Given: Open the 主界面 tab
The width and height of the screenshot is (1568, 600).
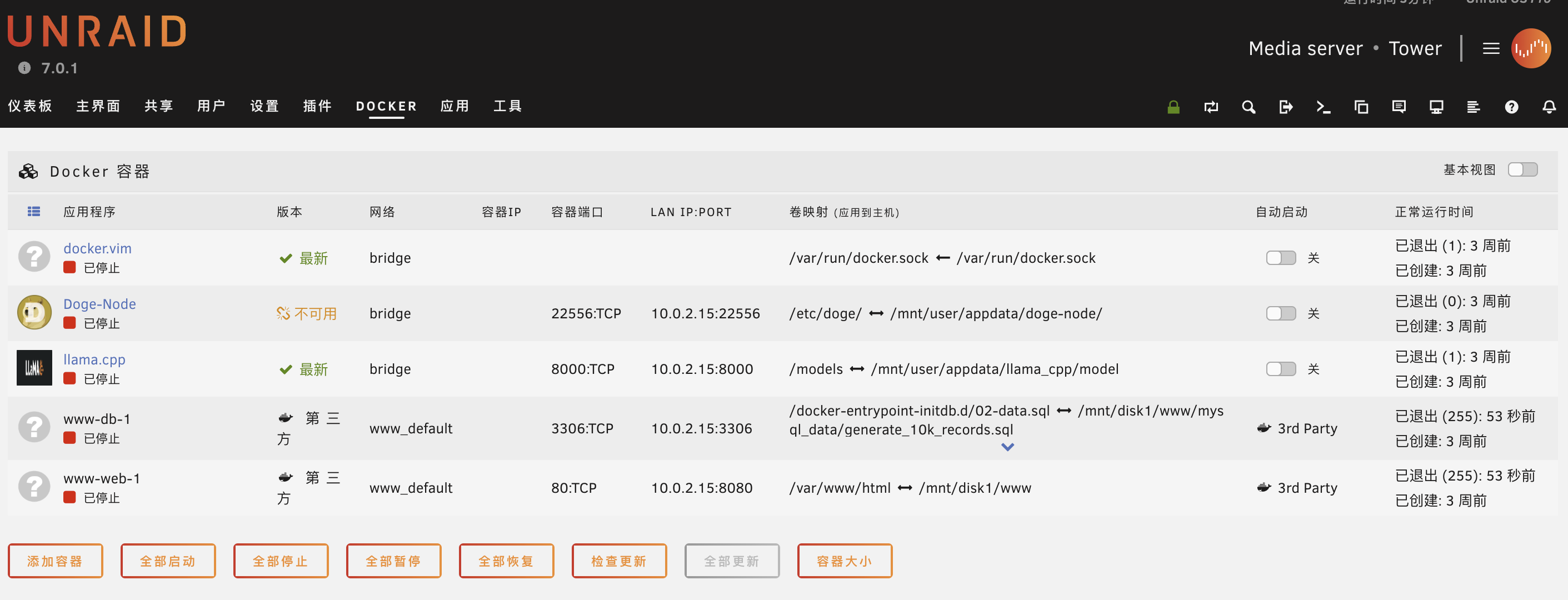Looking at the screenshot, I should [x=98, y=106].
